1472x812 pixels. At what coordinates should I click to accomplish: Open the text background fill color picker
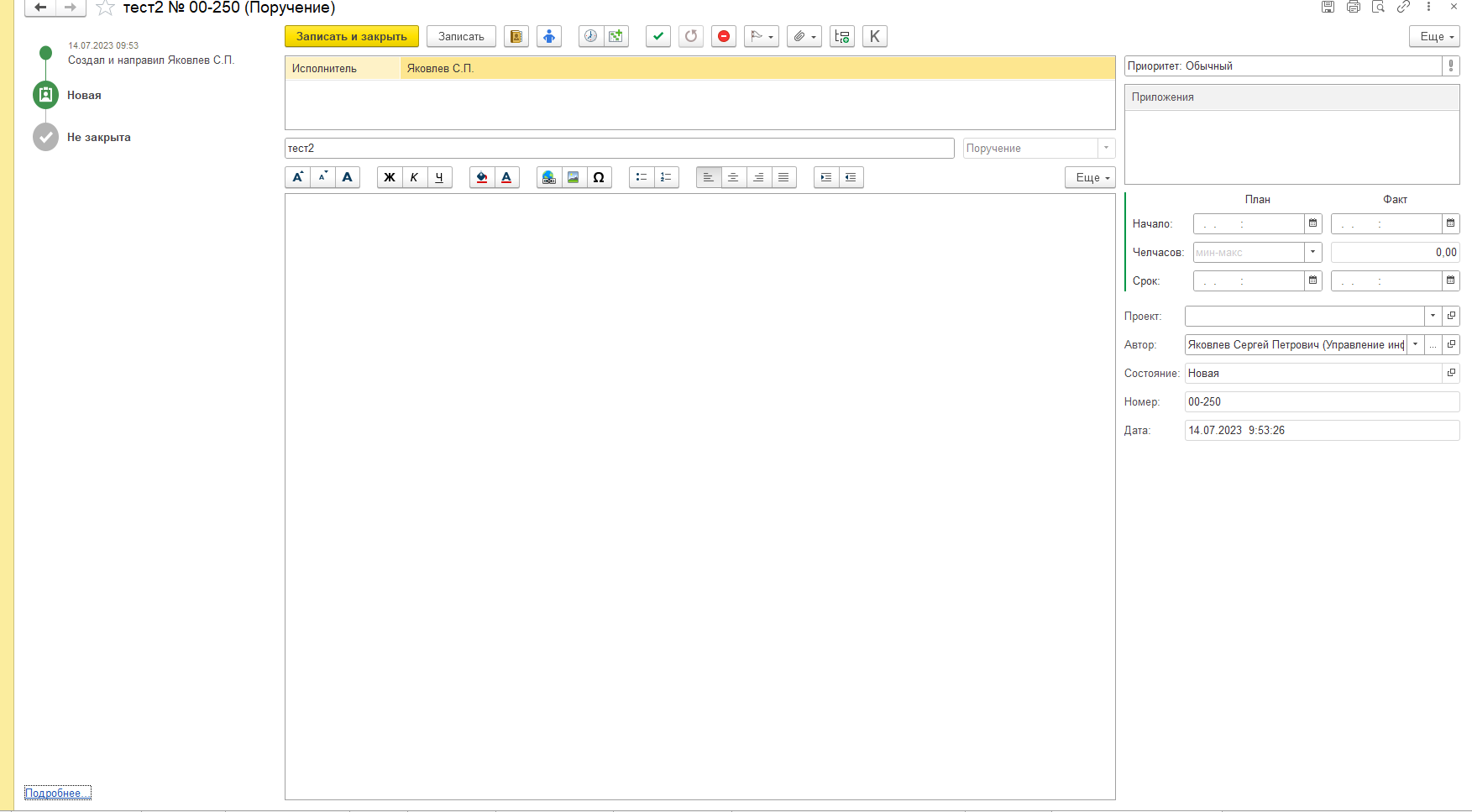(481, 177)
